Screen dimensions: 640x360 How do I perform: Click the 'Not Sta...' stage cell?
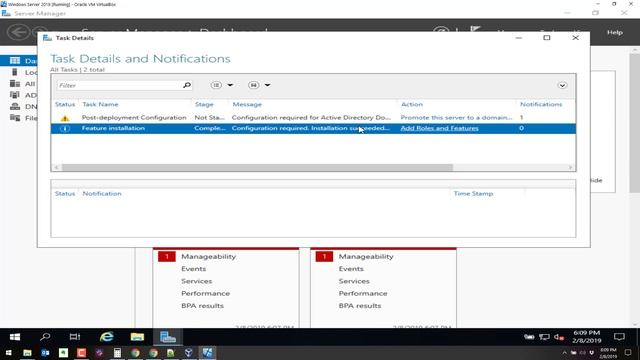[x=209, y=118]
